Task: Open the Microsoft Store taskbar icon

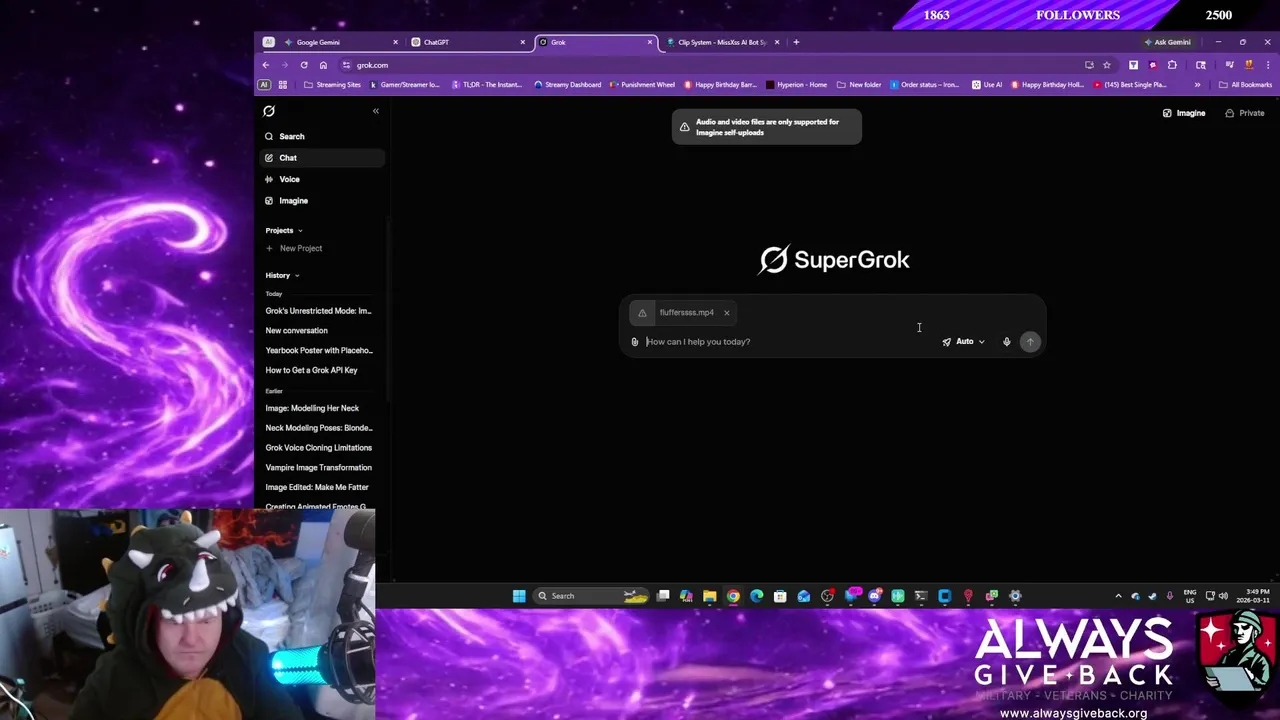Action: pyautogui.click(x=780, y=597)
